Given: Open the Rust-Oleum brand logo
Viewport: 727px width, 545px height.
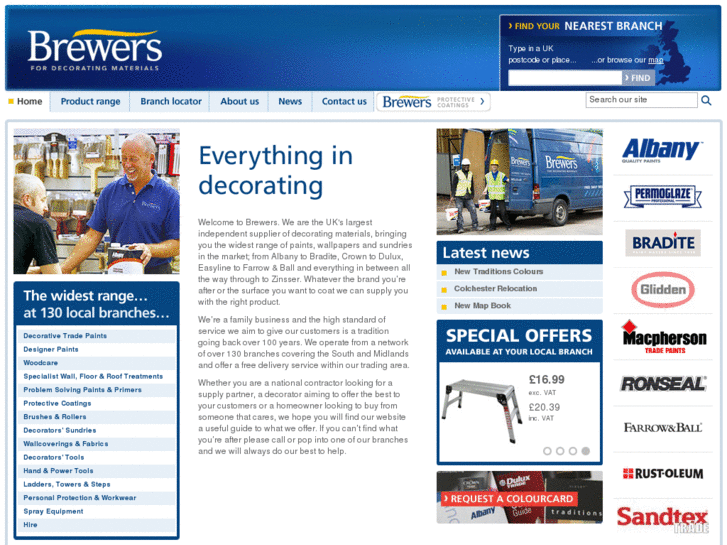Looking at the screenshot, I should (x=663, y=474).
